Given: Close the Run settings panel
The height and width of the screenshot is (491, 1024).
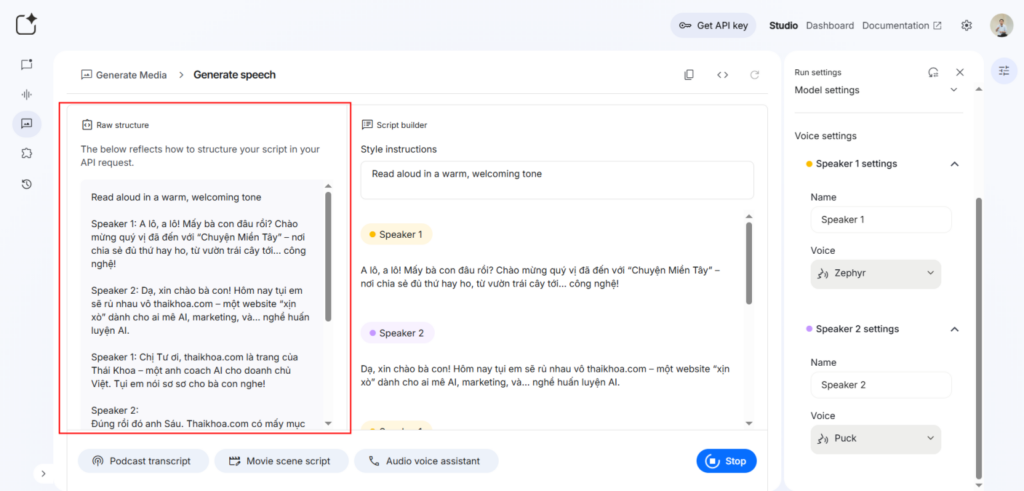Looking at the screenshot, I should click(x=959, y=72).
